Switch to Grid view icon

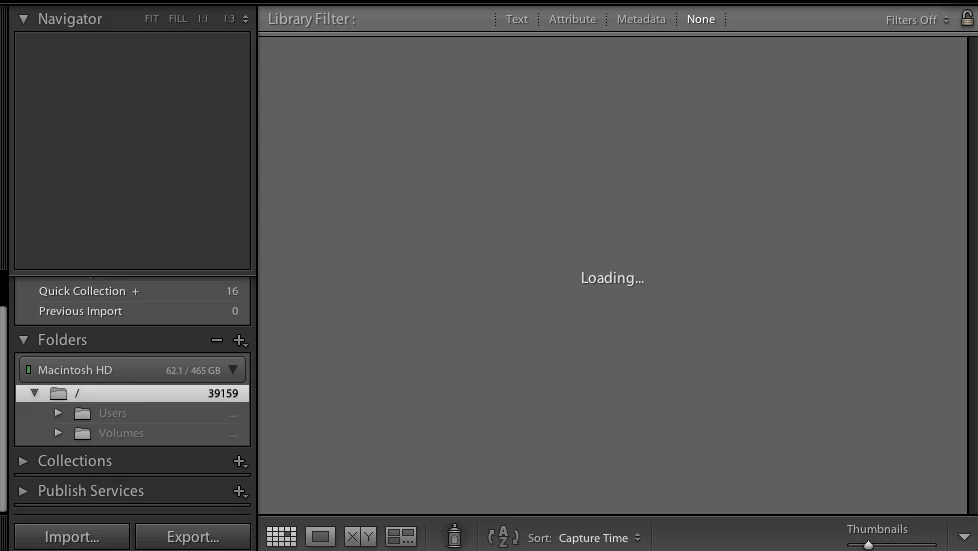tap(281, 537)
